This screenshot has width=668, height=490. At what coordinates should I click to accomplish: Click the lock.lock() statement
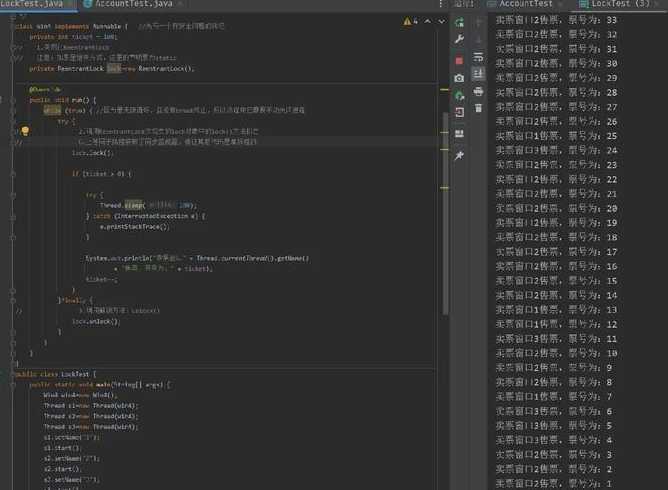pyautogui.click(x=92, y=153)
